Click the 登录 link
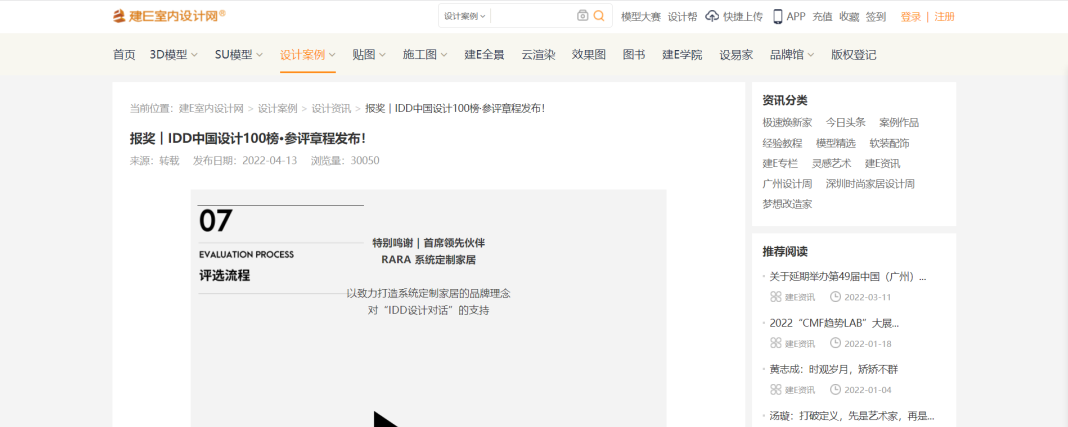 911,17
